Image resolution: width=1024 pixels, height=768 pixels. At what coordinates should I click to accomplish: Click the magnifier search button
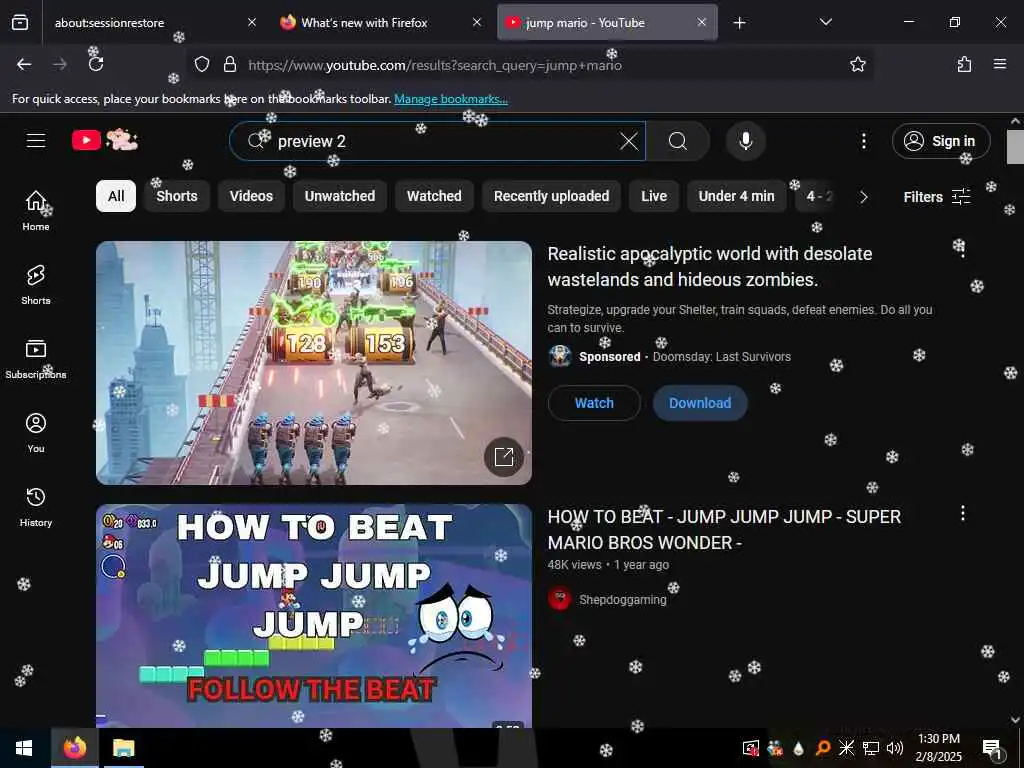pos(678,141)
